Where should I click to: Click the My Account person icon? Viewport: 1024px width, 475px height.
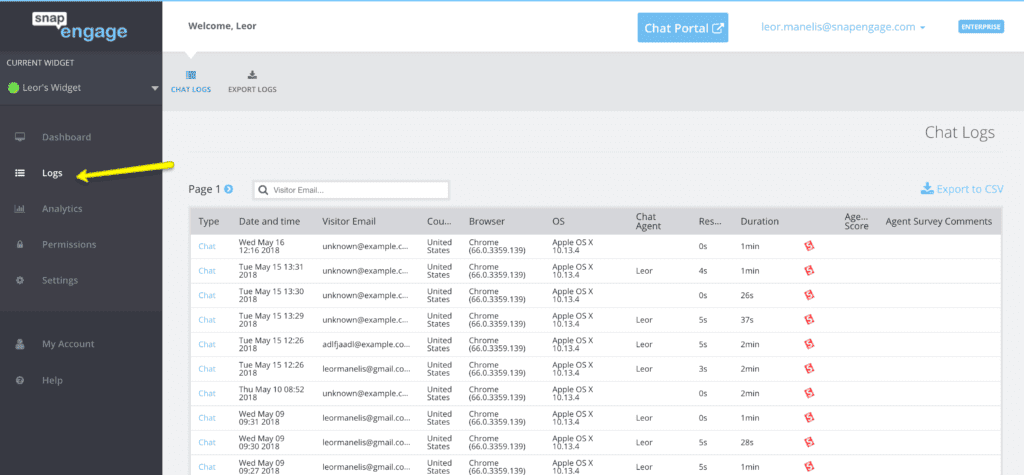(20, 344)
